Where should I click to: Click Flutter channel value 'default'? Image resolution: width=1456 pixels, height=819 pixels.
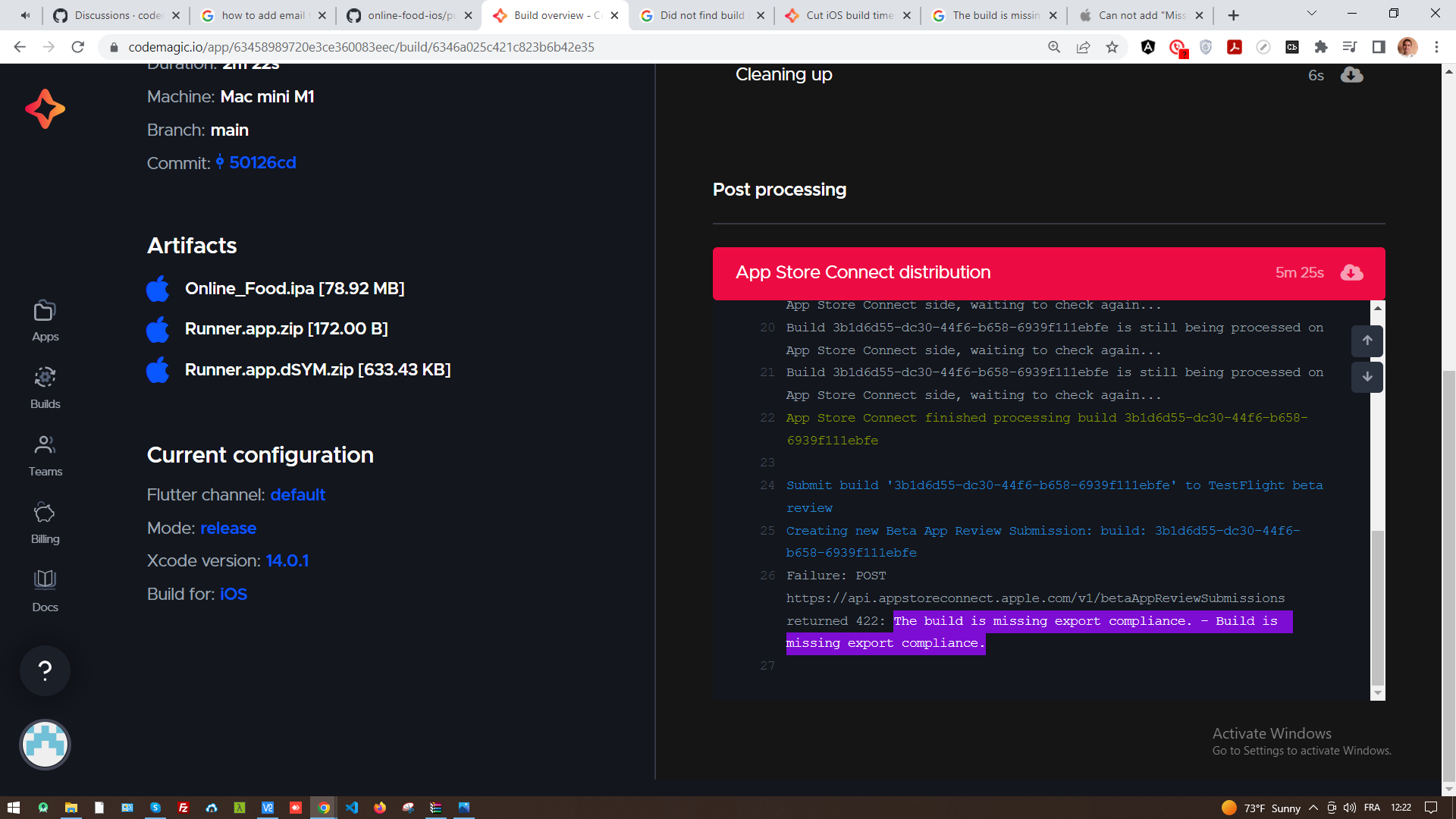(297, 494)
